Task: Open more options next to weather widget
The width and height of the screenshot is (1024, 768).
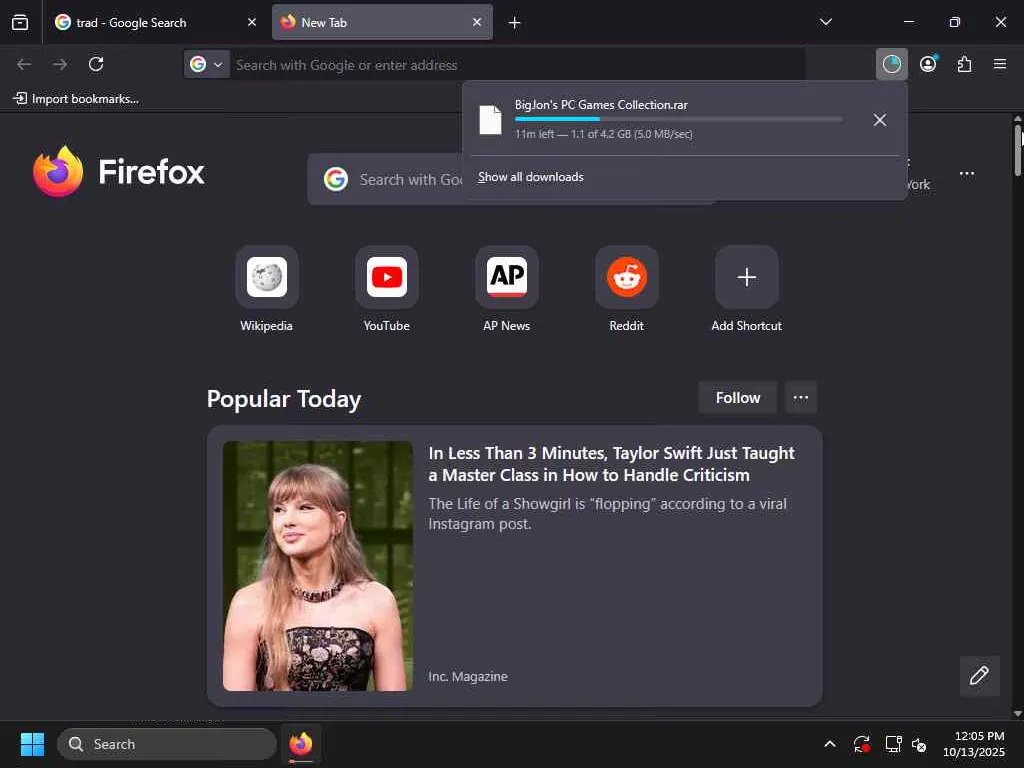Action: tap(967, 174)
